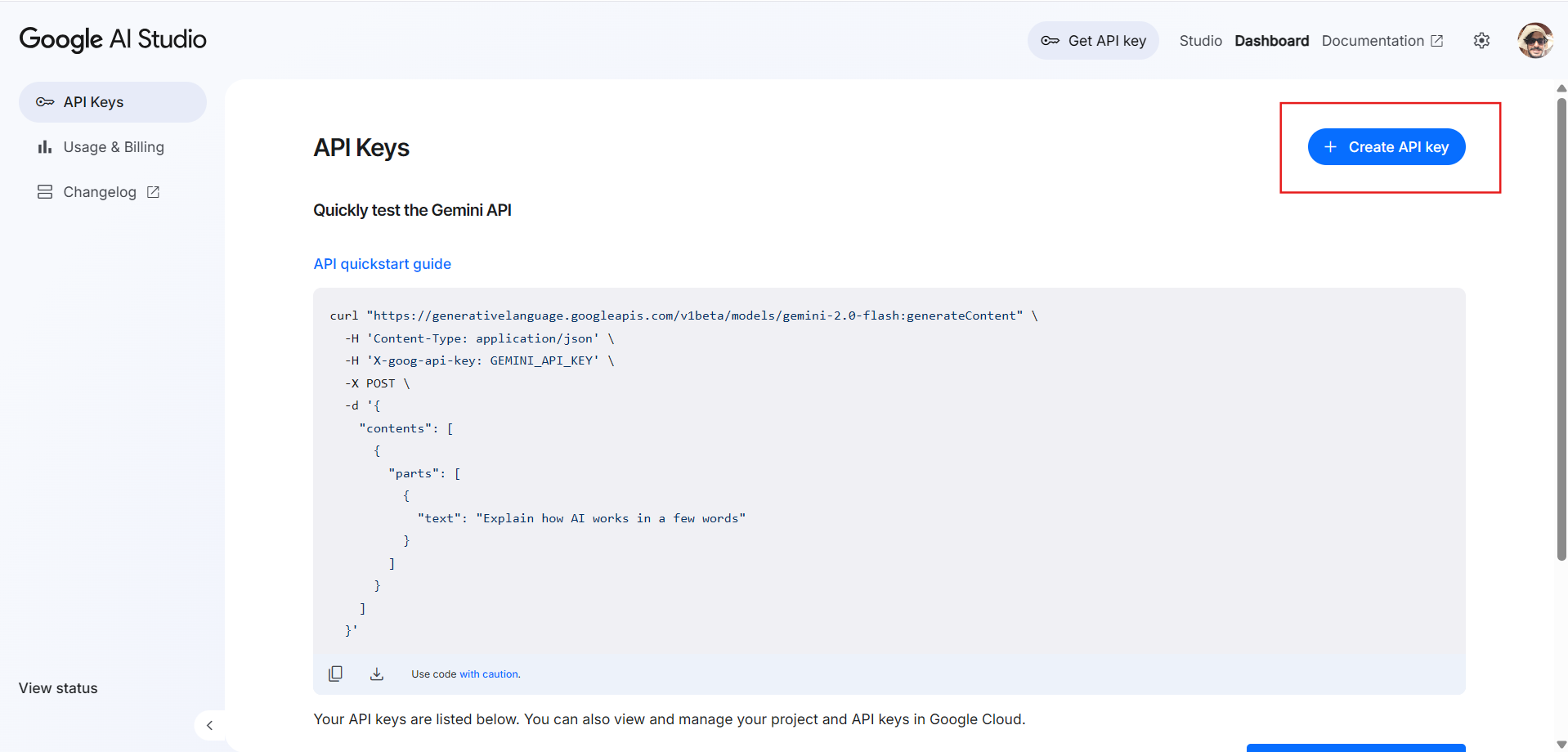Click the Google AI Studio logo
This screenshot has width=1568, height=752.
[112, 39]
